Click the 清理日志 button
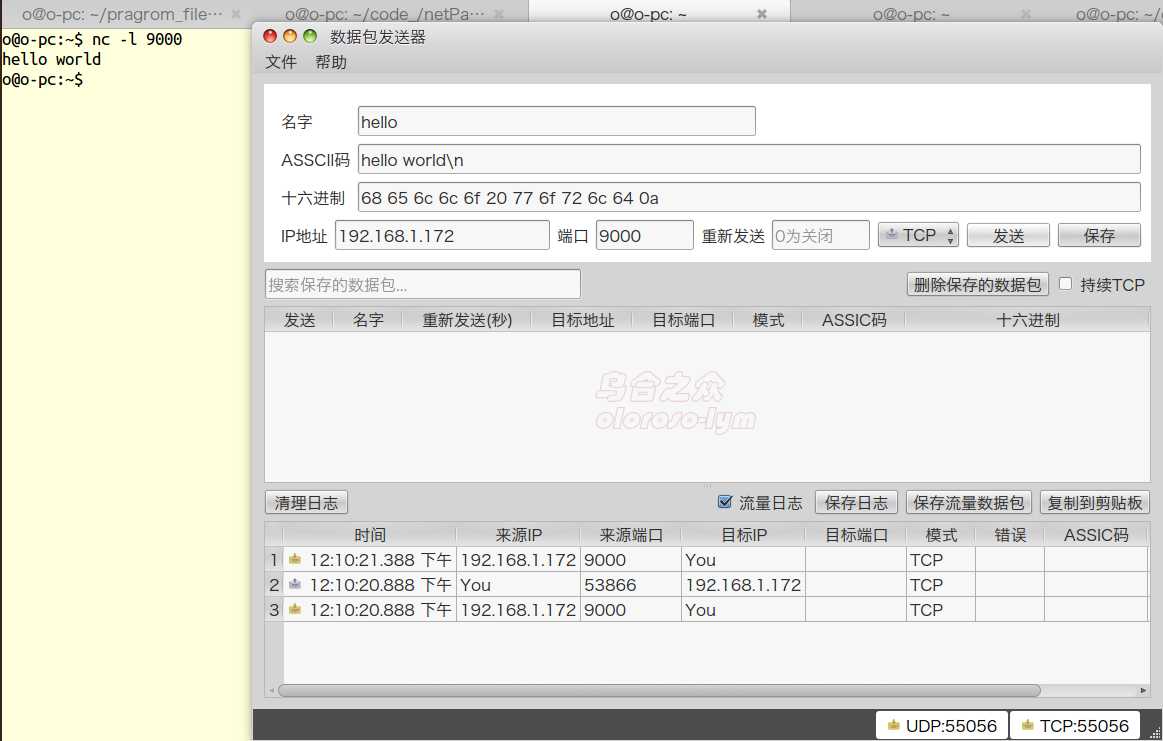 [x=306, y=503]
